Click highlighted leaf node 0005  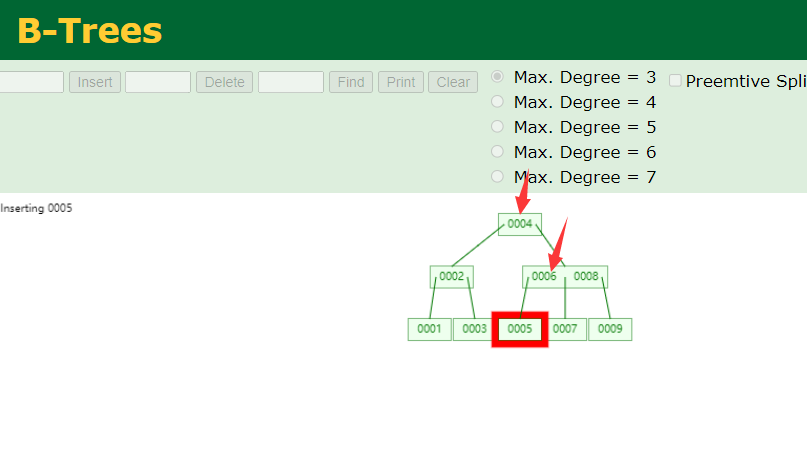pyautogui.click(x=520, y=329)
